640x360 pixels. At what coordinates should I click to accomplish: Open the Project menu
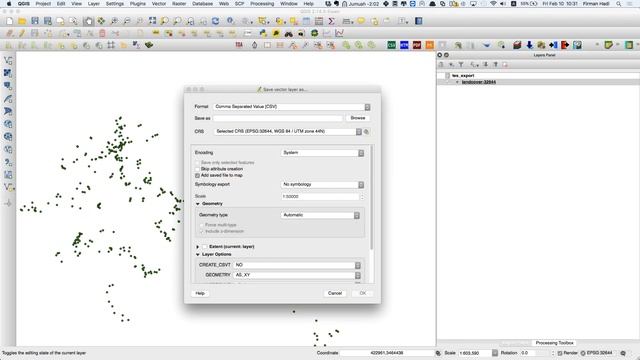[43, 4]
